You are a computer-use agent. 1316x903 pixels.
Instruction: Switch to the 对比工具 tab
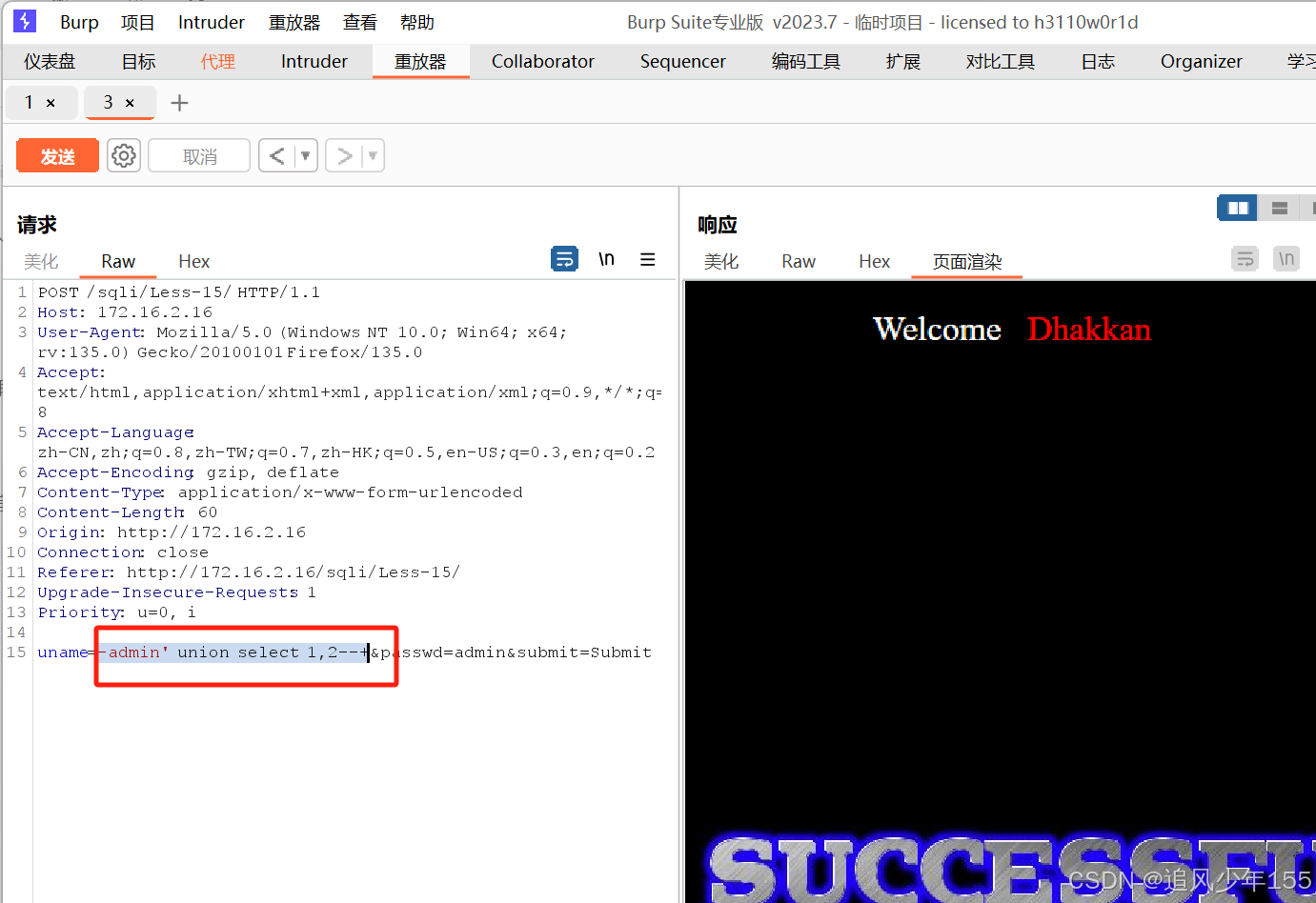click(x=1001, y=61)
